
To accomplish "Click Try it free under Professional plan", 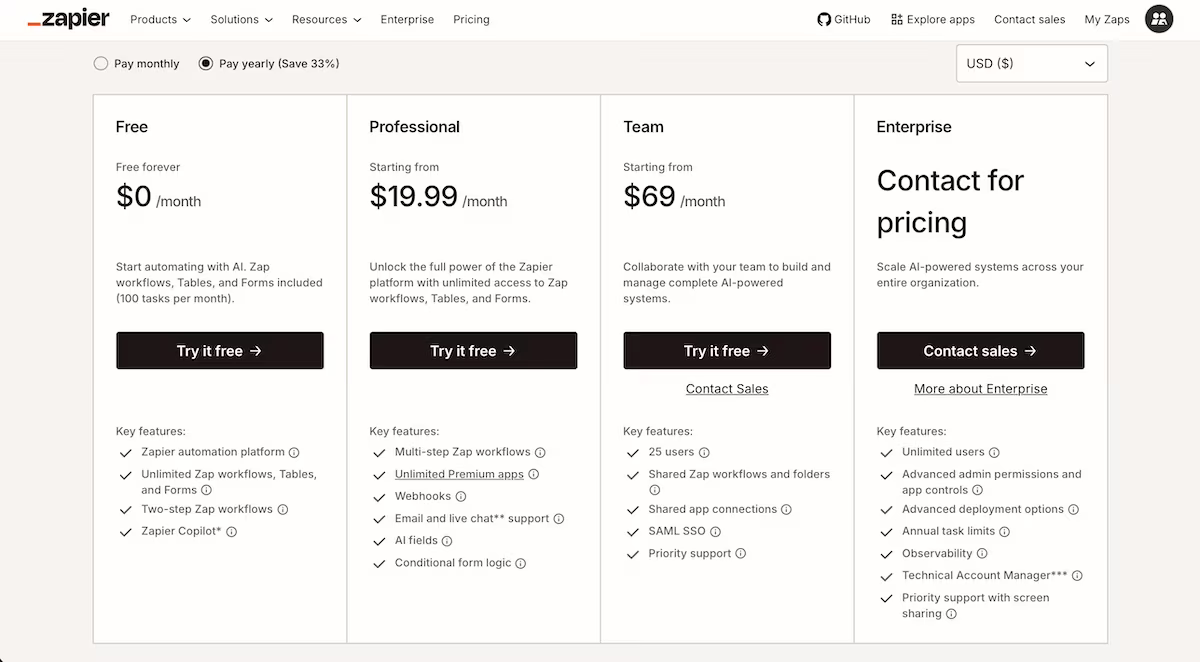I will pos(473,351).
